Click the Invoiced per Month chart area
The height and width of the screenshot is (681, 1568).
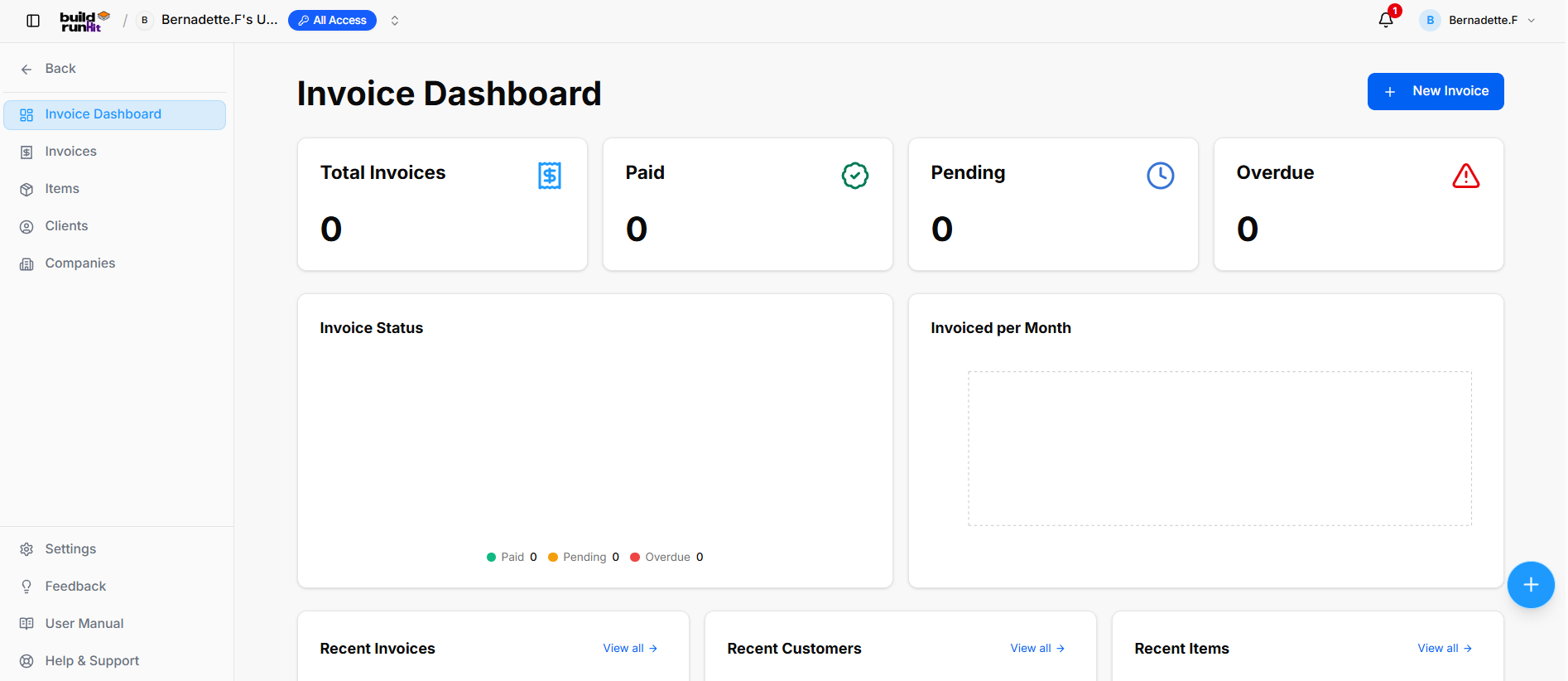tap(1219, 448)
